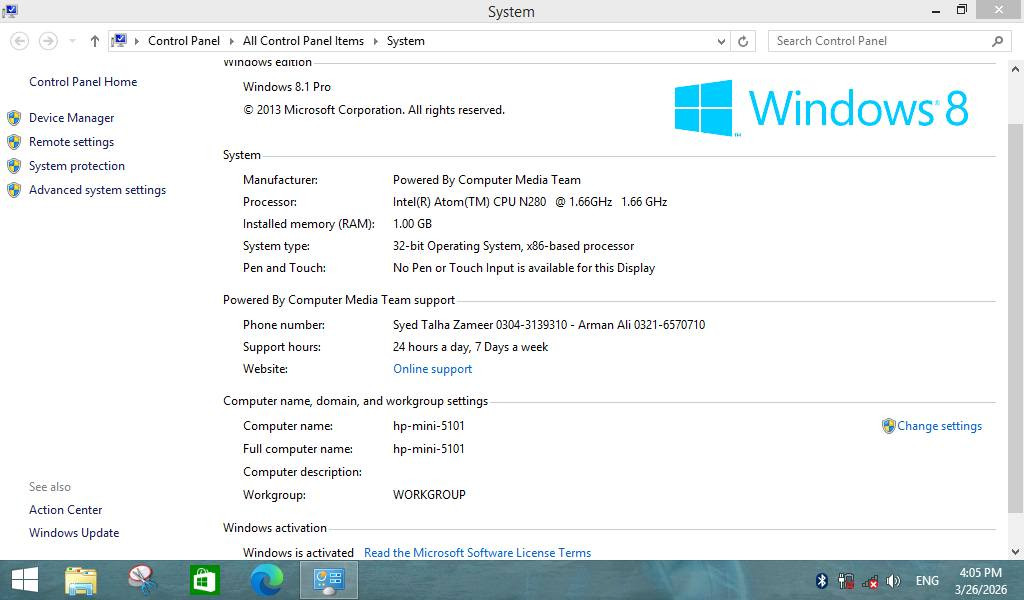This screenshot has height=600, width=1024.
Task: Open Device Manager from the sidebar
Action: [x=70, y=117]
